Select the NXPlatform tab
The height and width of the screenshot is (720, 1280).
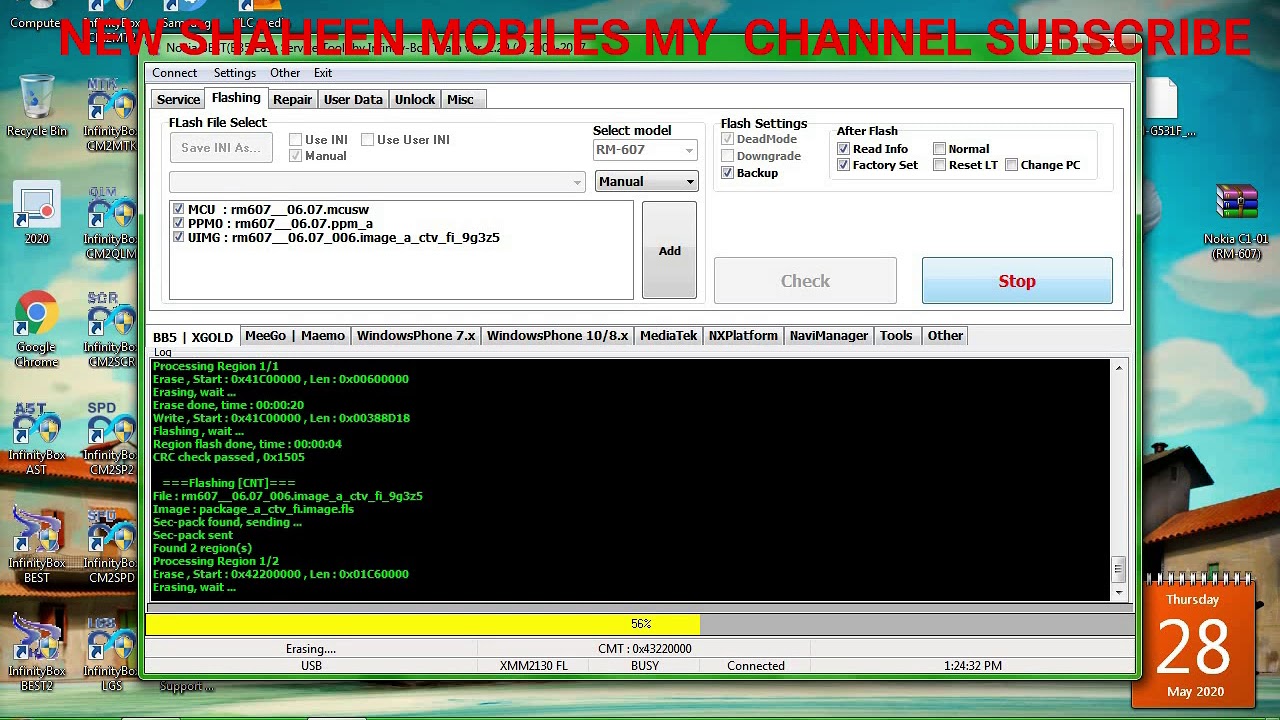coord(743,336)
